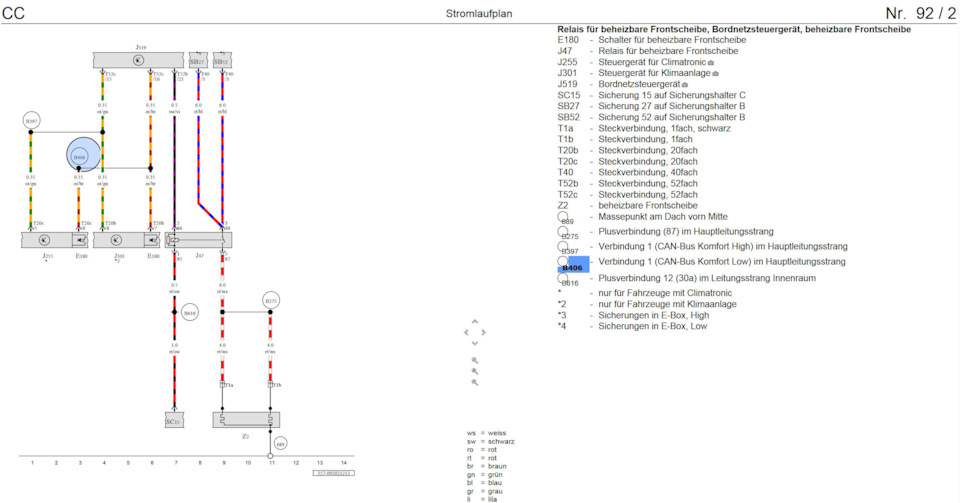Click color code 'ws = weiss'
The height and width of the screenshot is (503, 960).
(x=486, y=433)
